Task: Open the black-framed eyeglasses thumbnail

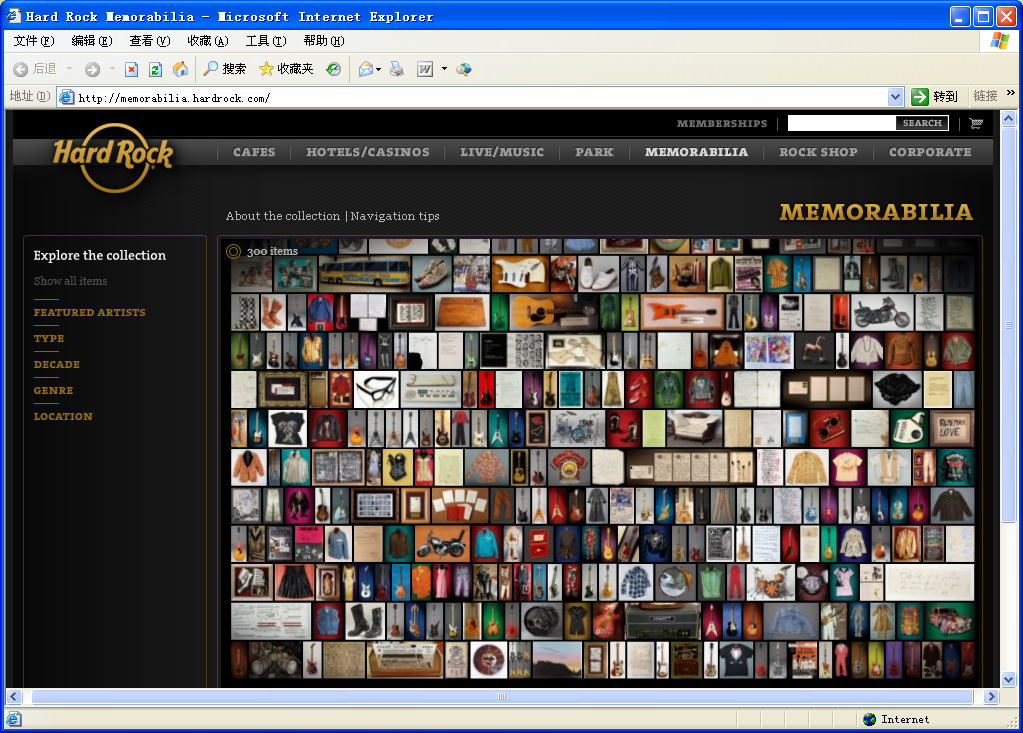Action: [x=376, y=389]
